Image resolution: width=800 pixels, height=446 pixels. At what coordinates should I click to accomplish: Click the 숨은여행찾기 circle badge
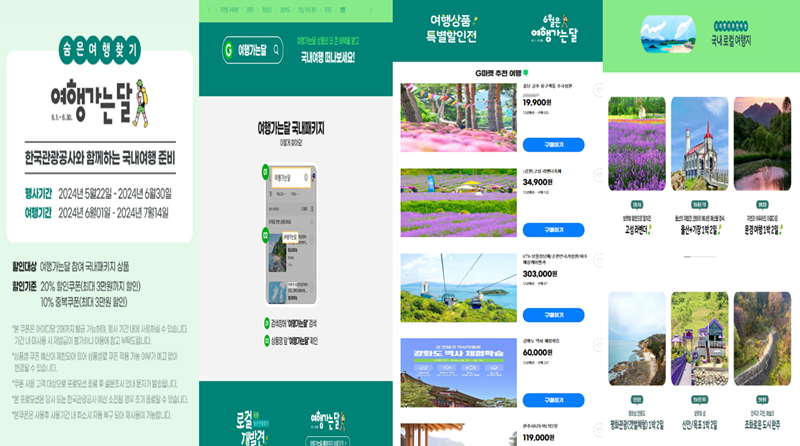click(99, 50)
